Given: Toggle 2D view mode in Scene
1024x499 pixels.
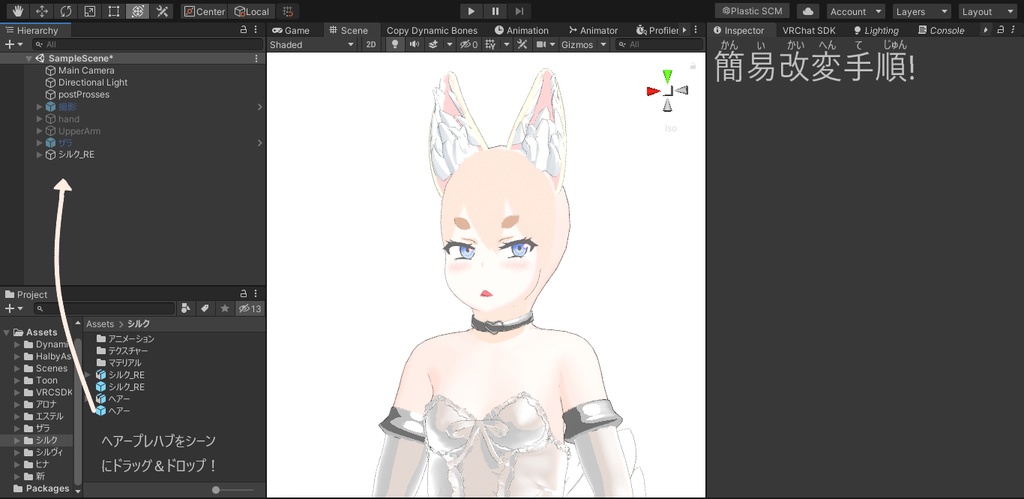Looking at the screenshot, I should 371,44.
